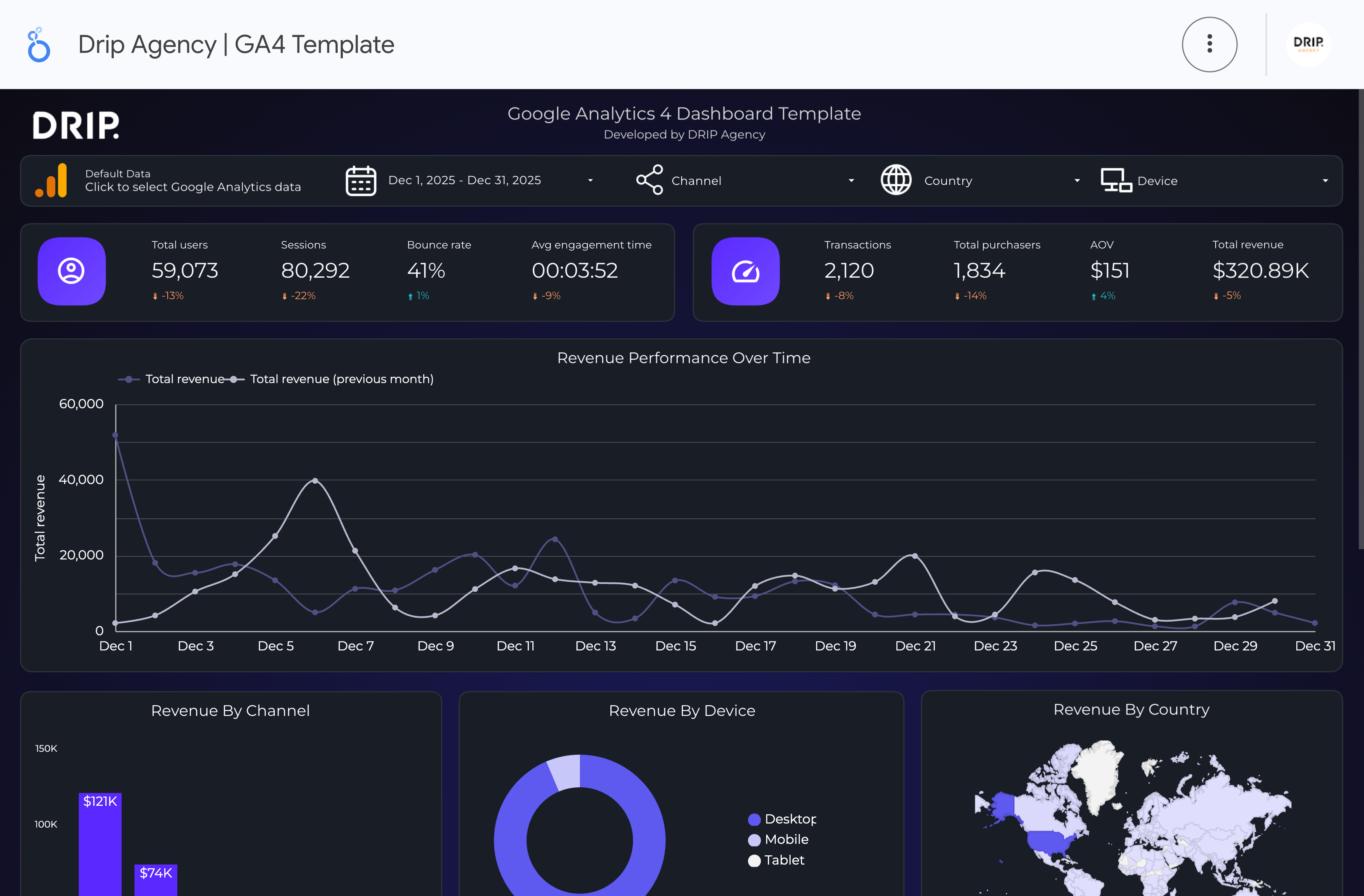Open the Device filter dropdown
This screenshot has width=1364, height=896.
[1325, 180]
